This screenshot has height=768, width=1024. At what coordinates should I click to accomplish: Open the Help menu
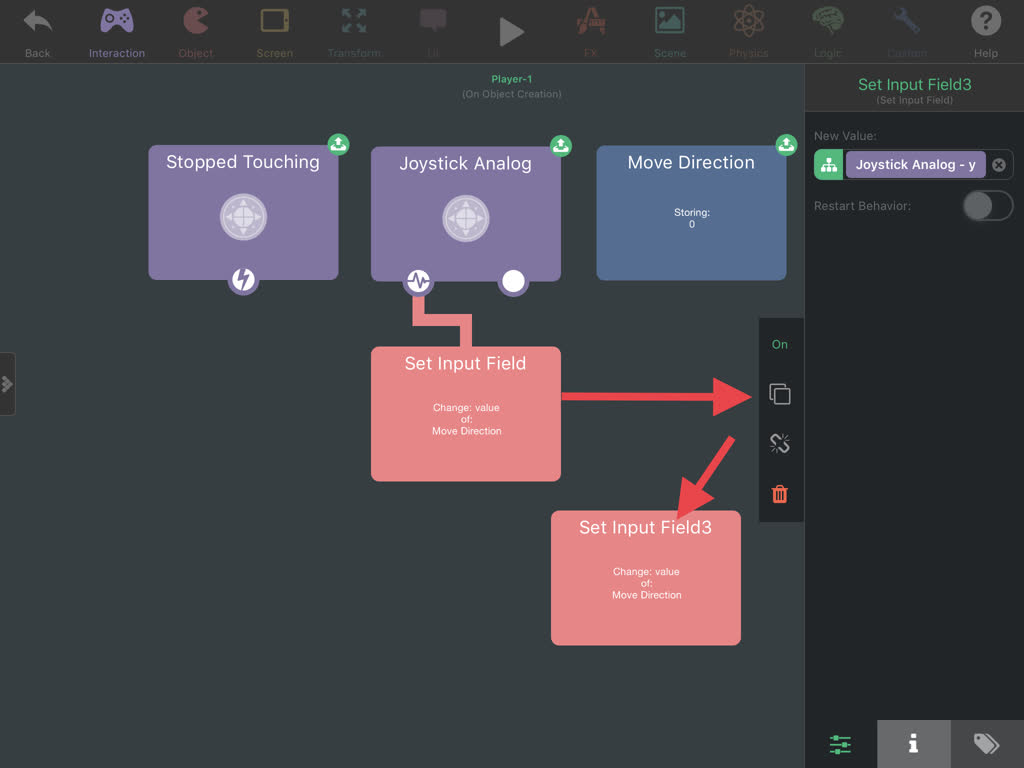click(985, 31)
